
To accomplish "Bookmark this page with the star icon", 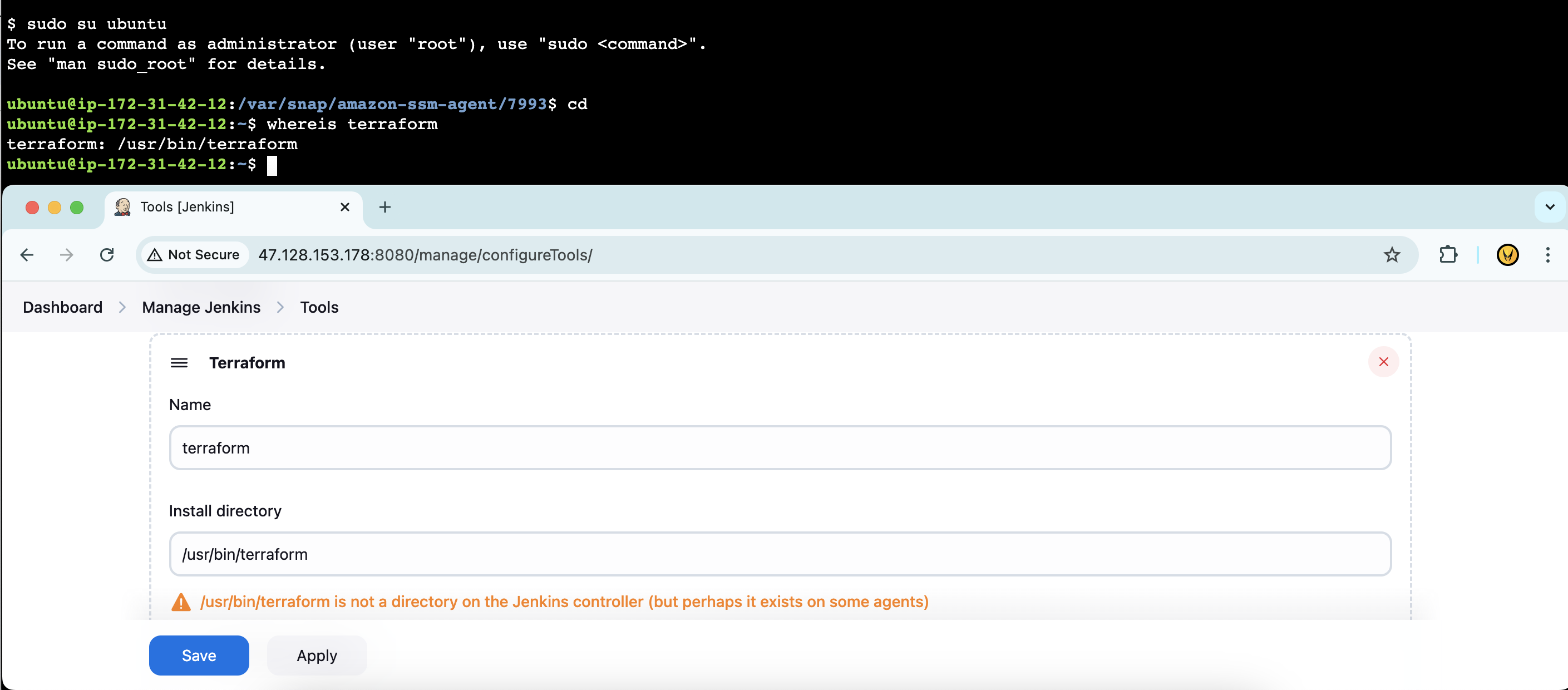I will (x=1392, y=255).
